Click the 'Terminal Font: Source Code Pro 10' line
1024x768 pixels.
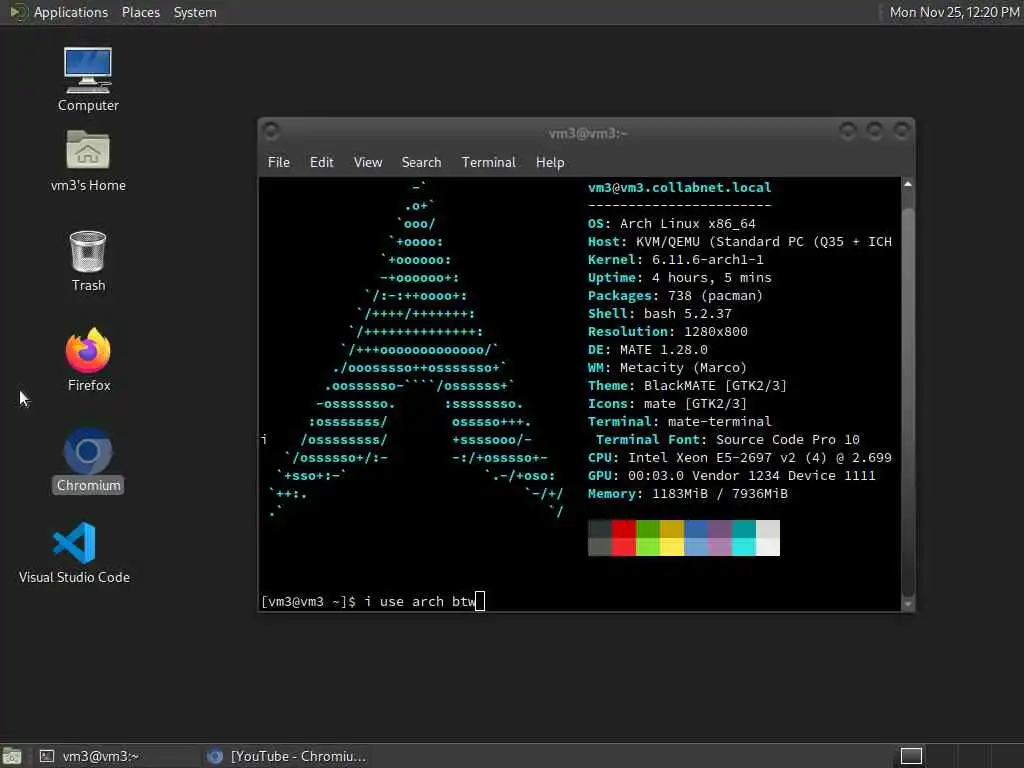728,440
